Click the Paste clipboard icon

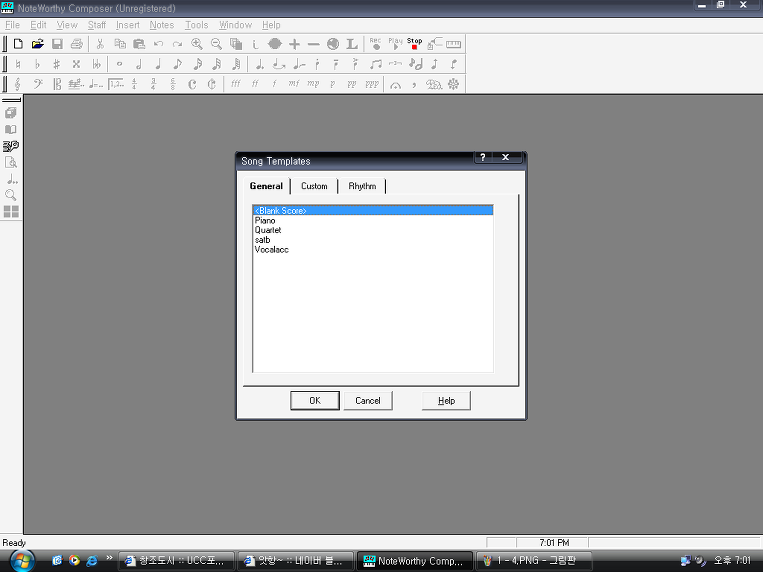pos(139,44)
